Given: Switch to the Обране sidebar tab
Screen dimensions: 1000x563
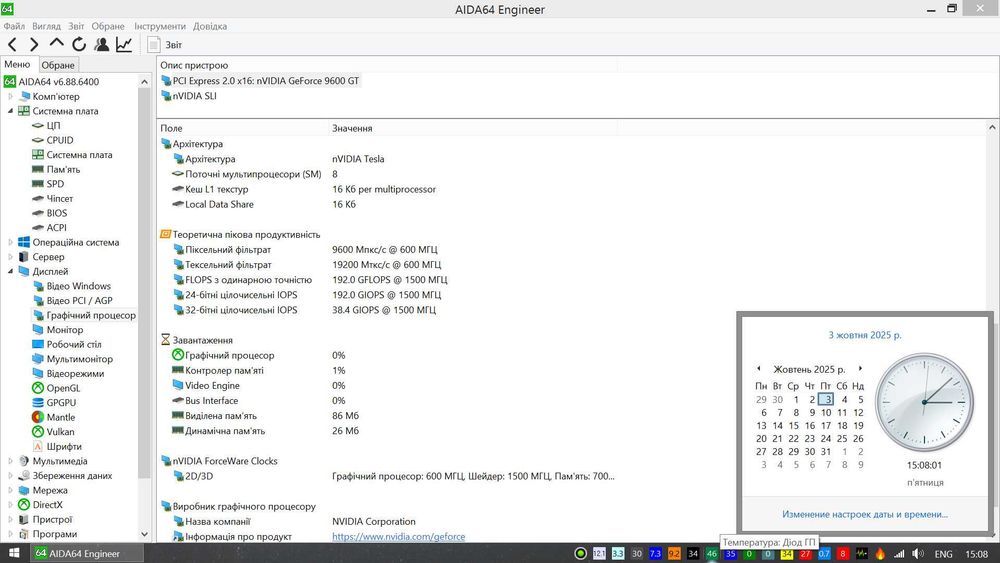Looking at the screenshot, I should [x=58, y=65].
